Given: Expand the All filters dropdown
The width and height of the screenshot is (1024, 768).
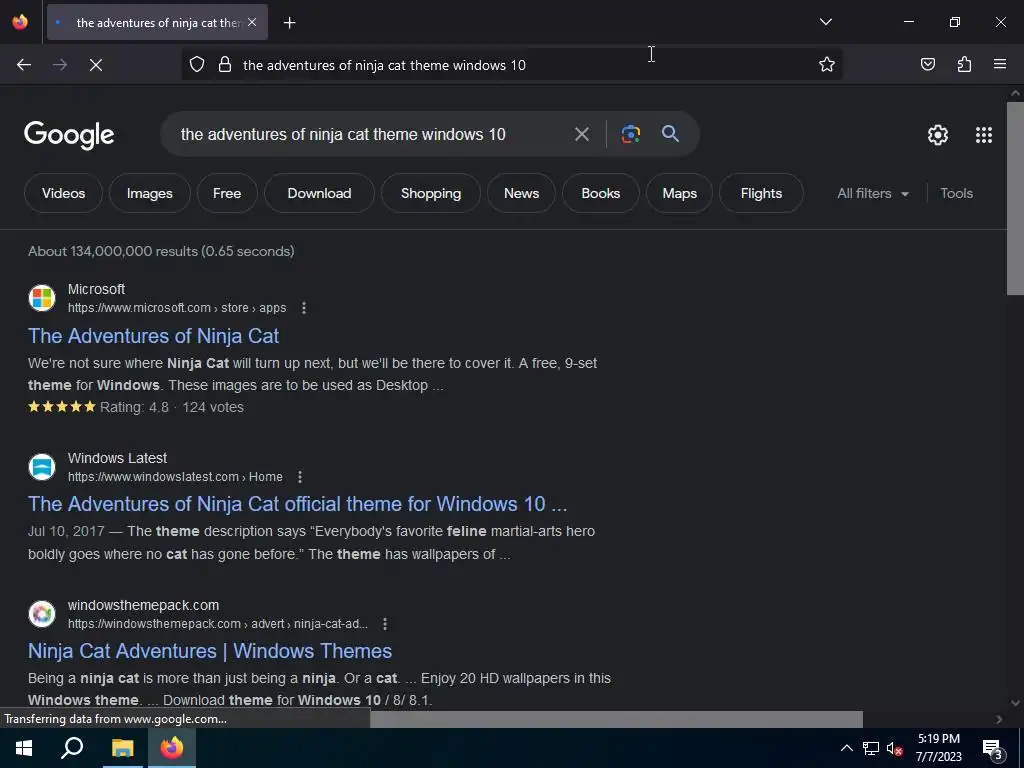Looking at the screenshot, I should [x=873, y=193].
